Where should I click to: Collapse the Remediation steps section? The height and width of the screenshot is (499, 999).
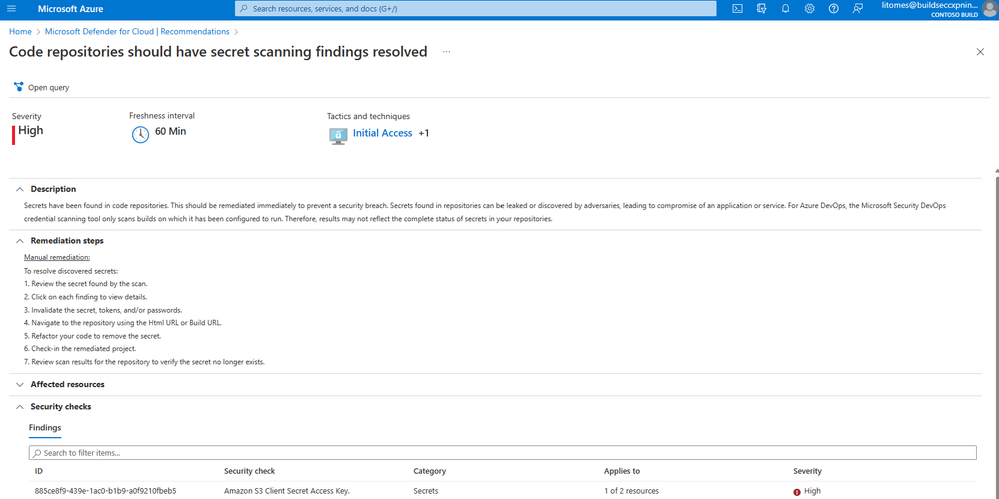(x=20, y=241)
